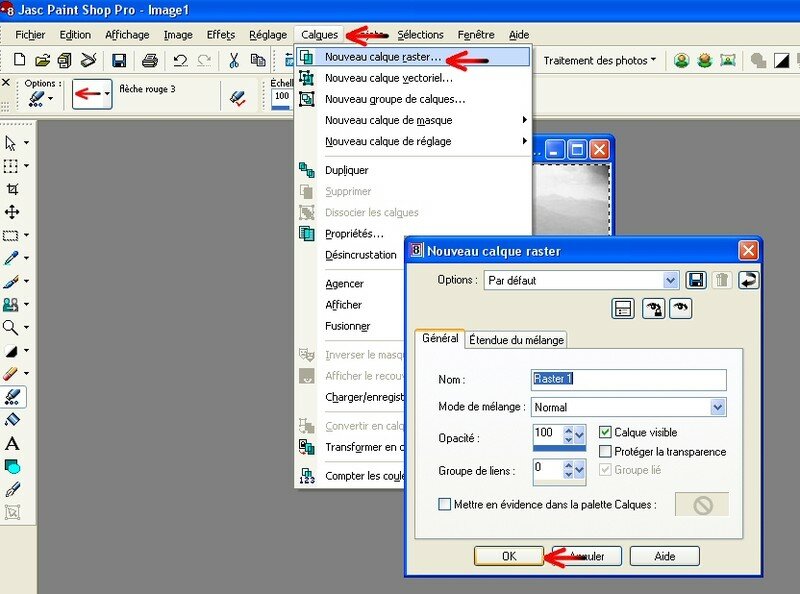The height and width of the screenshot is (594, 800).
Task: Select the Move tool with four arrows
Action: [x=12, y=212]
